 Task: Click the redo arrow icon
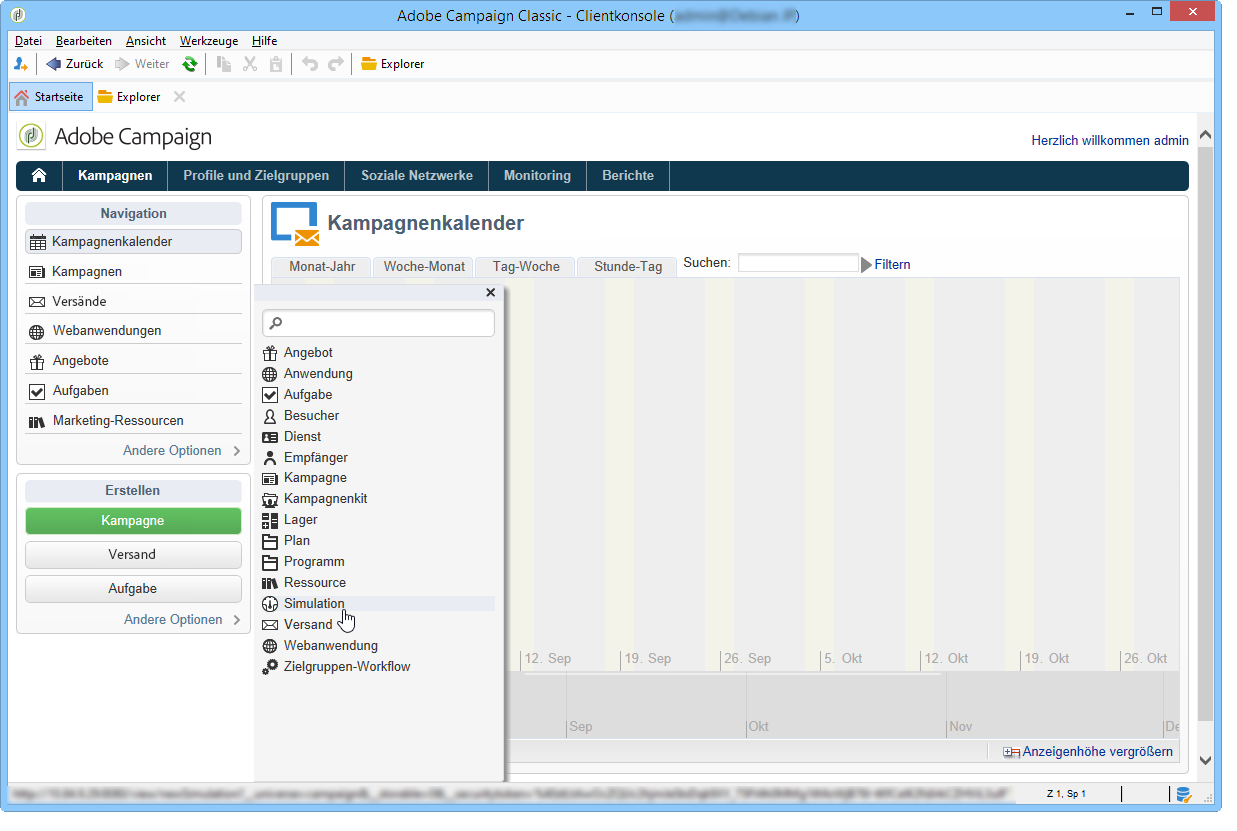[336, 64]
